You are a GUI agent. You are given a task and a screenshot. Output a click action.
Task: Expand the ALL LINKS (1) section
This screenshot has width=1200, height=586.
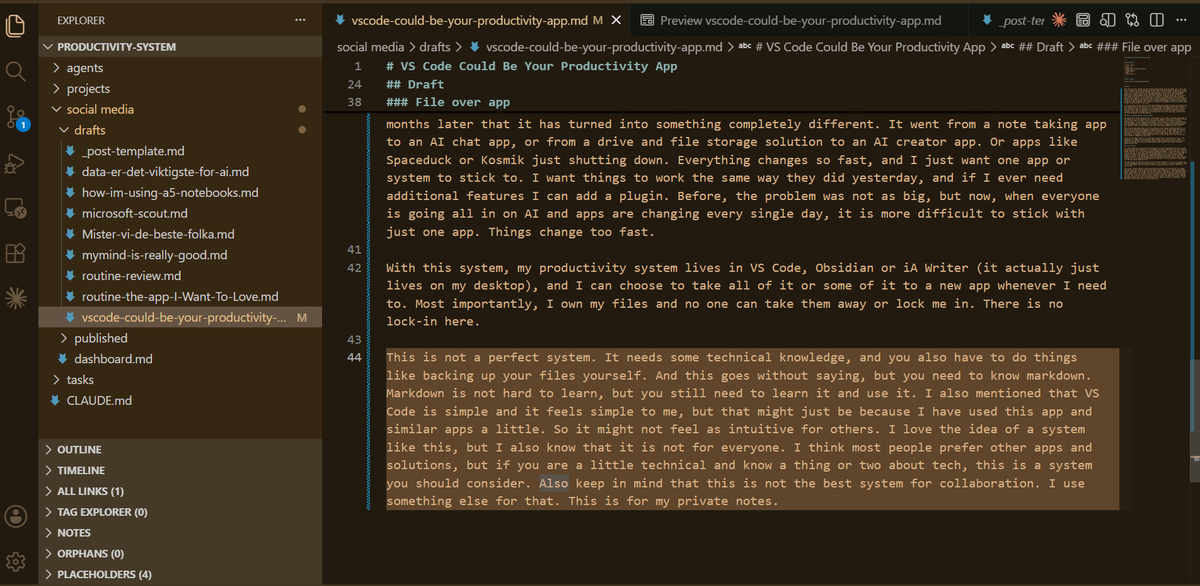(180, 491)
